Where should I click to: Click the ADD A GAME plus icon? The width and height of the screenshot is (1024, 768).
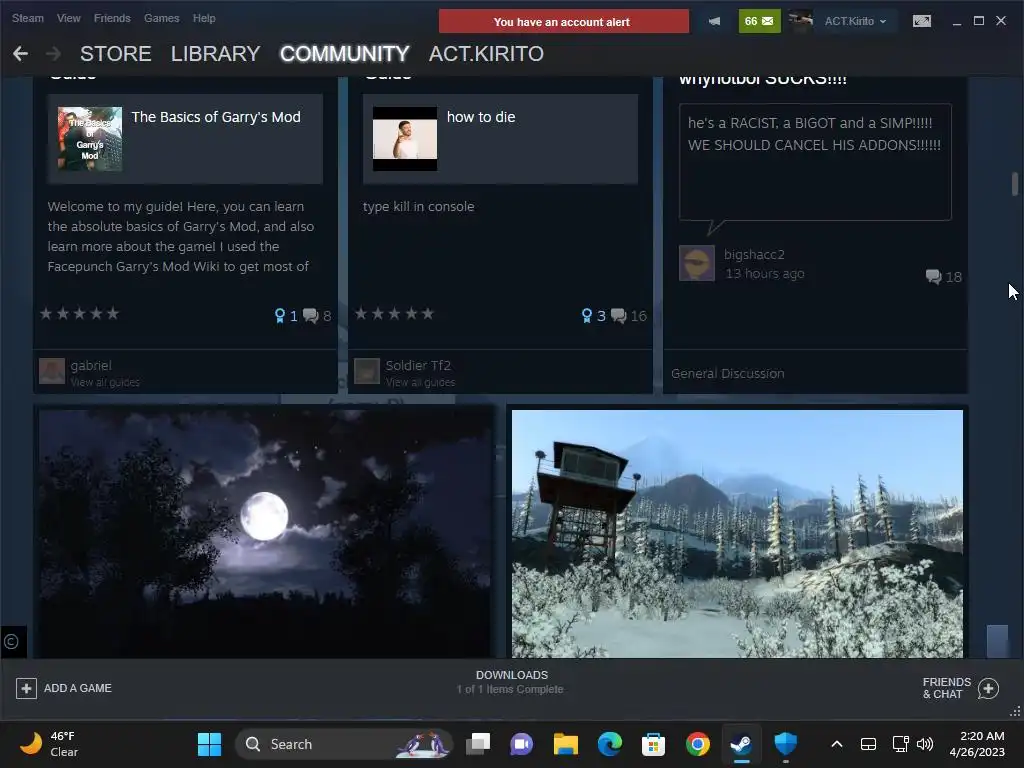click(x=26, y=688)
